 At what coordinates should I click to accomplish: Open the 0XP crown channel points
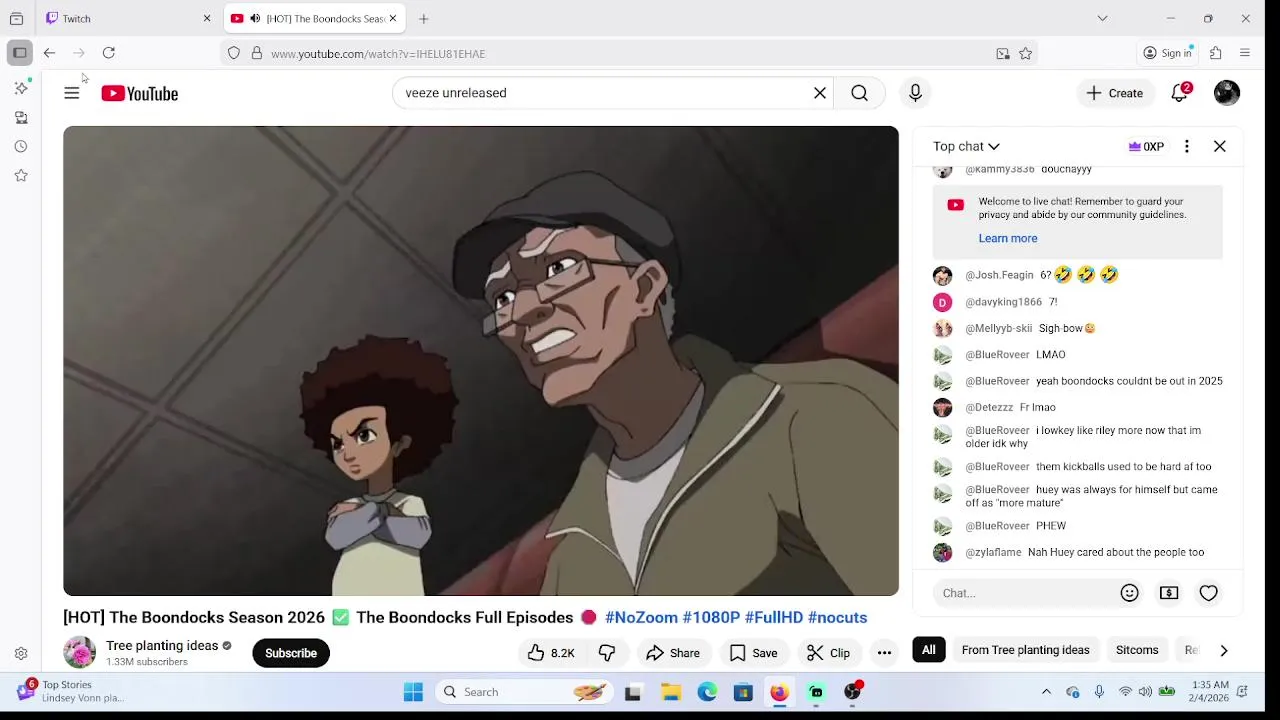[1146, 146]
